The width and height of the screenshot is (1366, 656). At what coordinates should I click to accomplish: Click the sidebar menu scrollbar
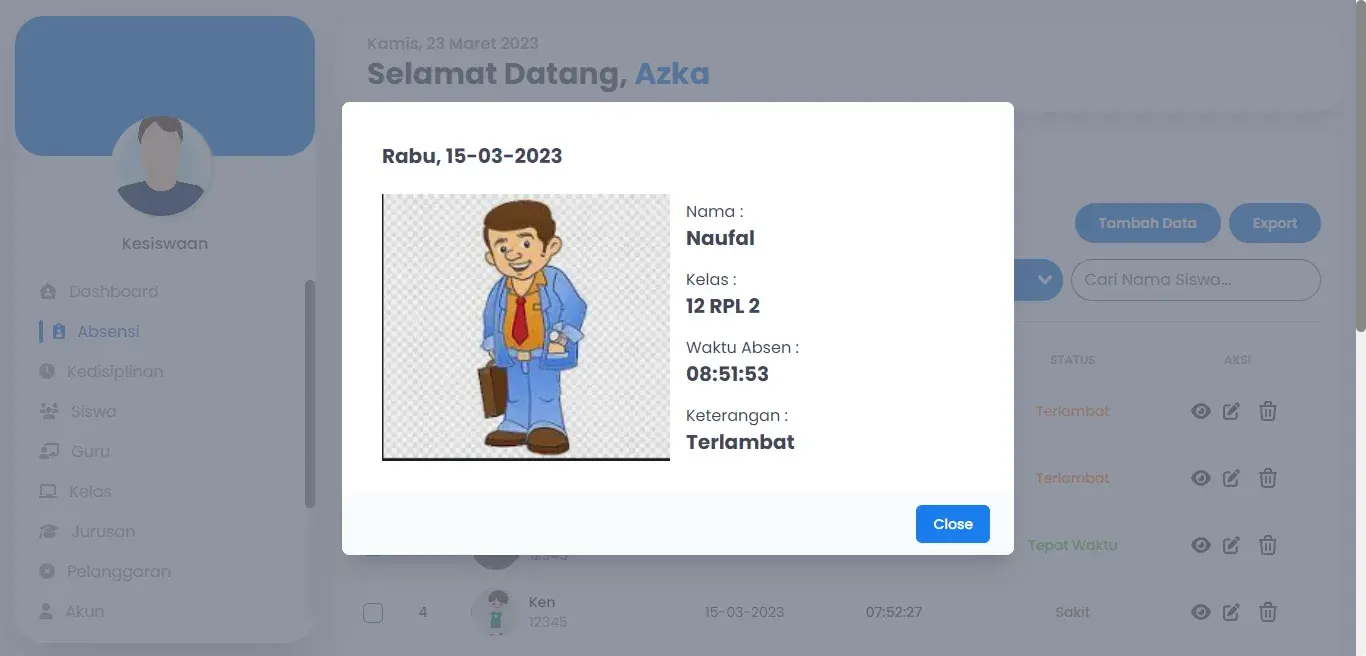click(x=310, y=394)
